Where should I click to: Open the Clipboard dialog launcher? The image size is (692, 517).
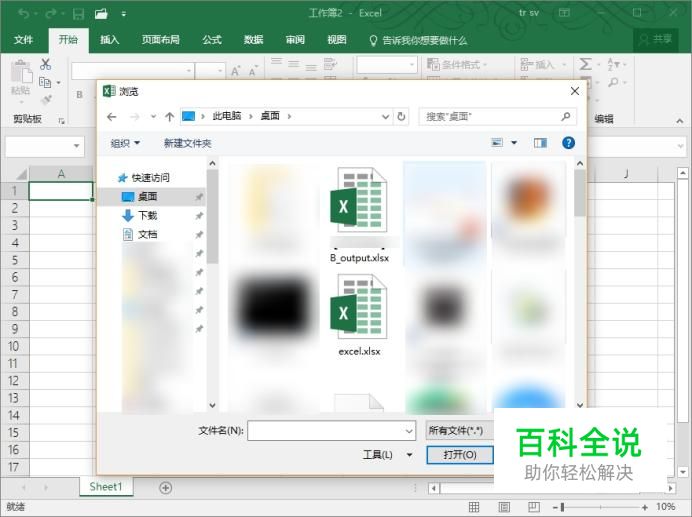click(x=61, y=121)
